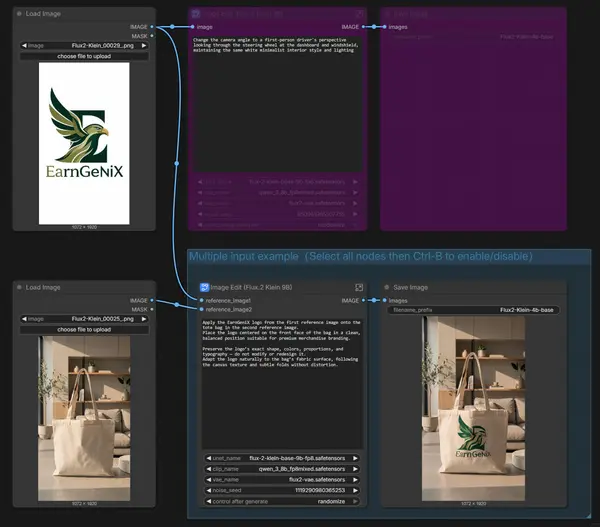The image size is (600, 527).
Task: Decrease noise_seed with its left arrow
Action: pos(209,490)
